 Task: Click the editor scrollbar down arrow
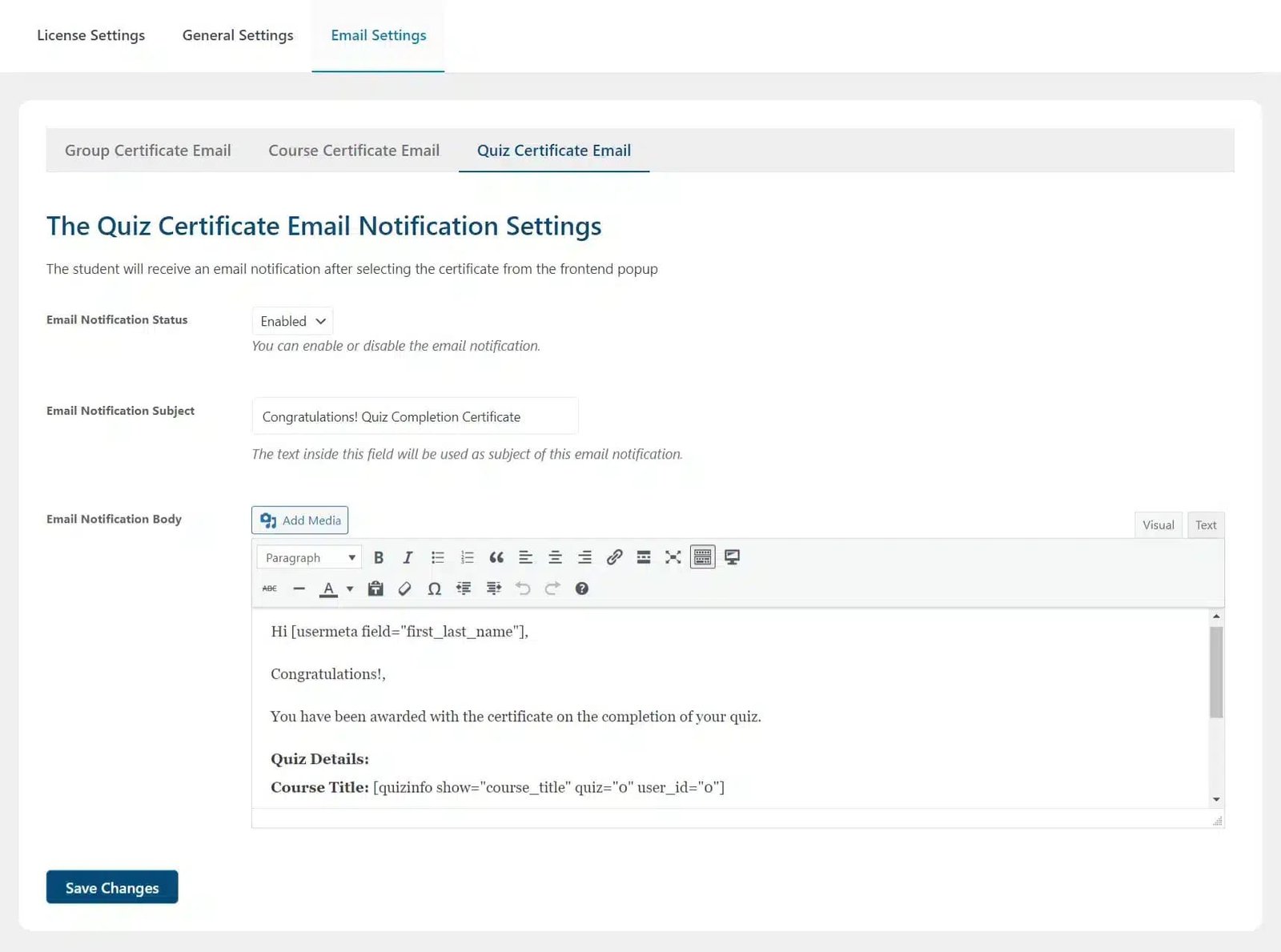[x=1216, y=799]
